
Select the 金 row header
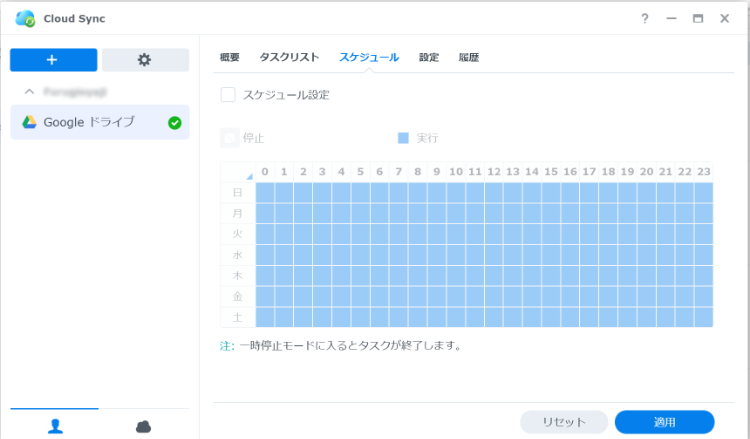238,296
